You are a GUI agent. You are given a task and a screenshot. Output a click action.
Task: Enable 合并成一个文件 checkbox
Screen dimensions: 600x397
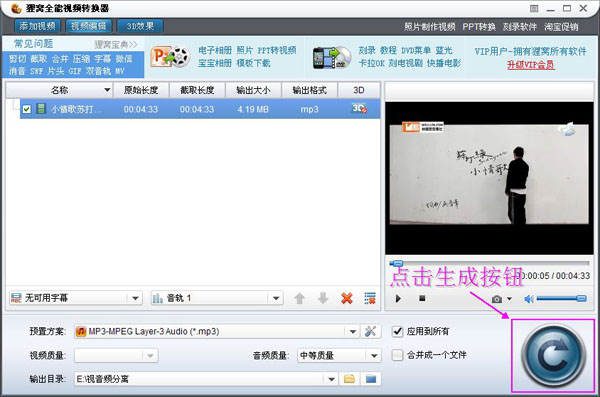pyautogui.click(x=398, y=355)
